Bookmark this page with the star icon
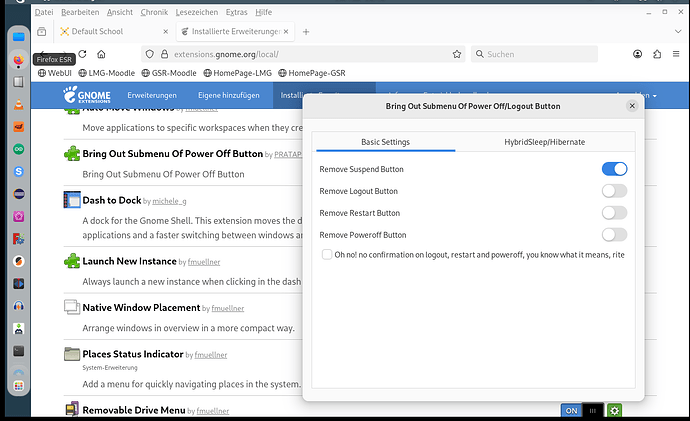Viewport: 690px width, 421px height. [457, 54]
